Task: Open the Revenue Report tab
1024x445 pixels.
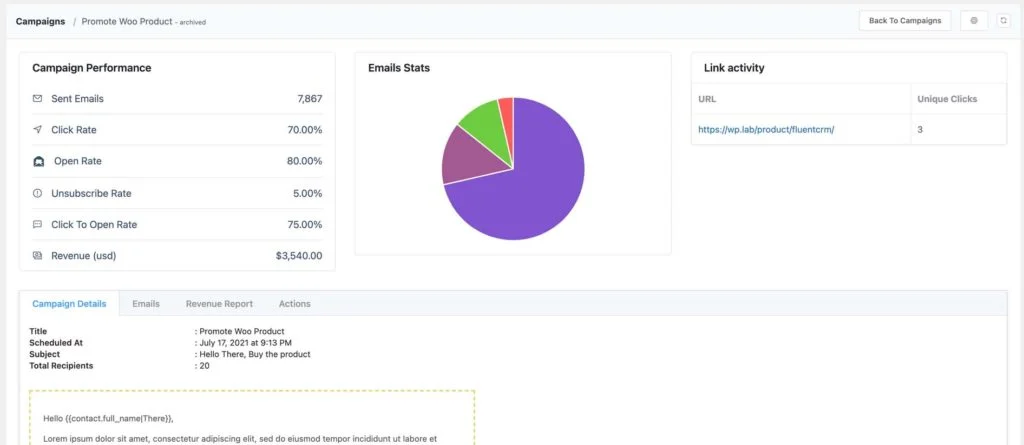Action: (x=219, y=304)
